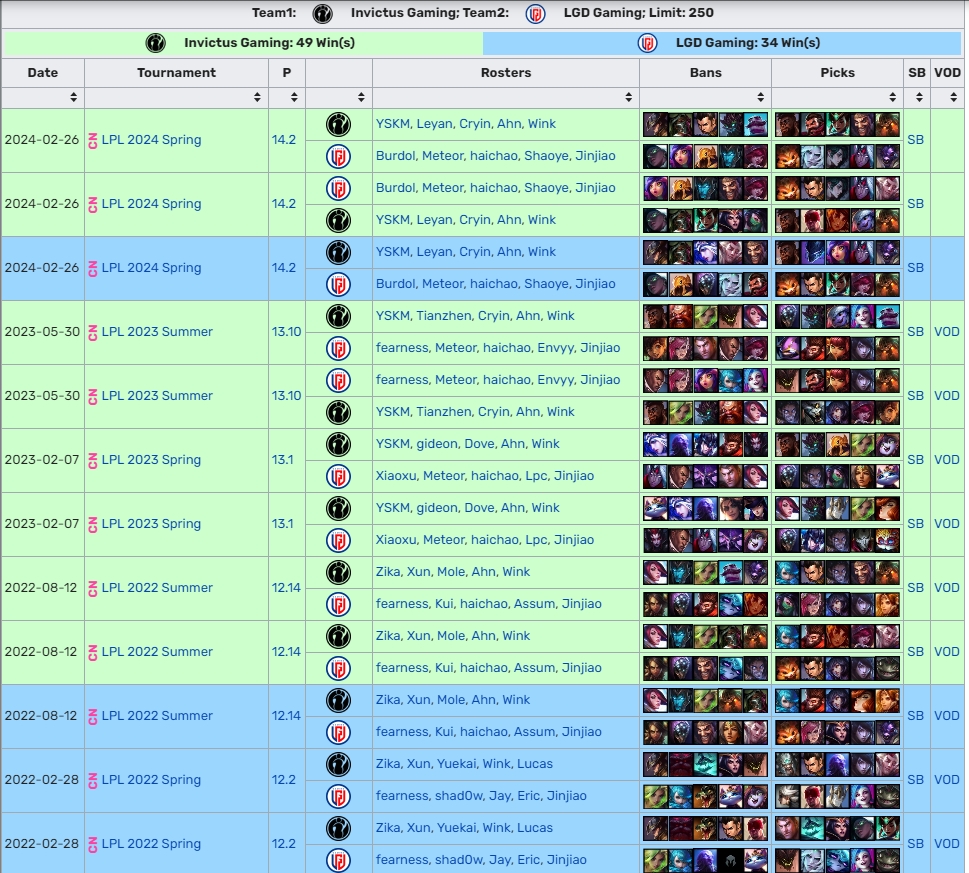Open LPL 2024 Spring link in the blue 2024-02-26 row
The height and width of the screenshot is (873, 969).
pos(151,268)
